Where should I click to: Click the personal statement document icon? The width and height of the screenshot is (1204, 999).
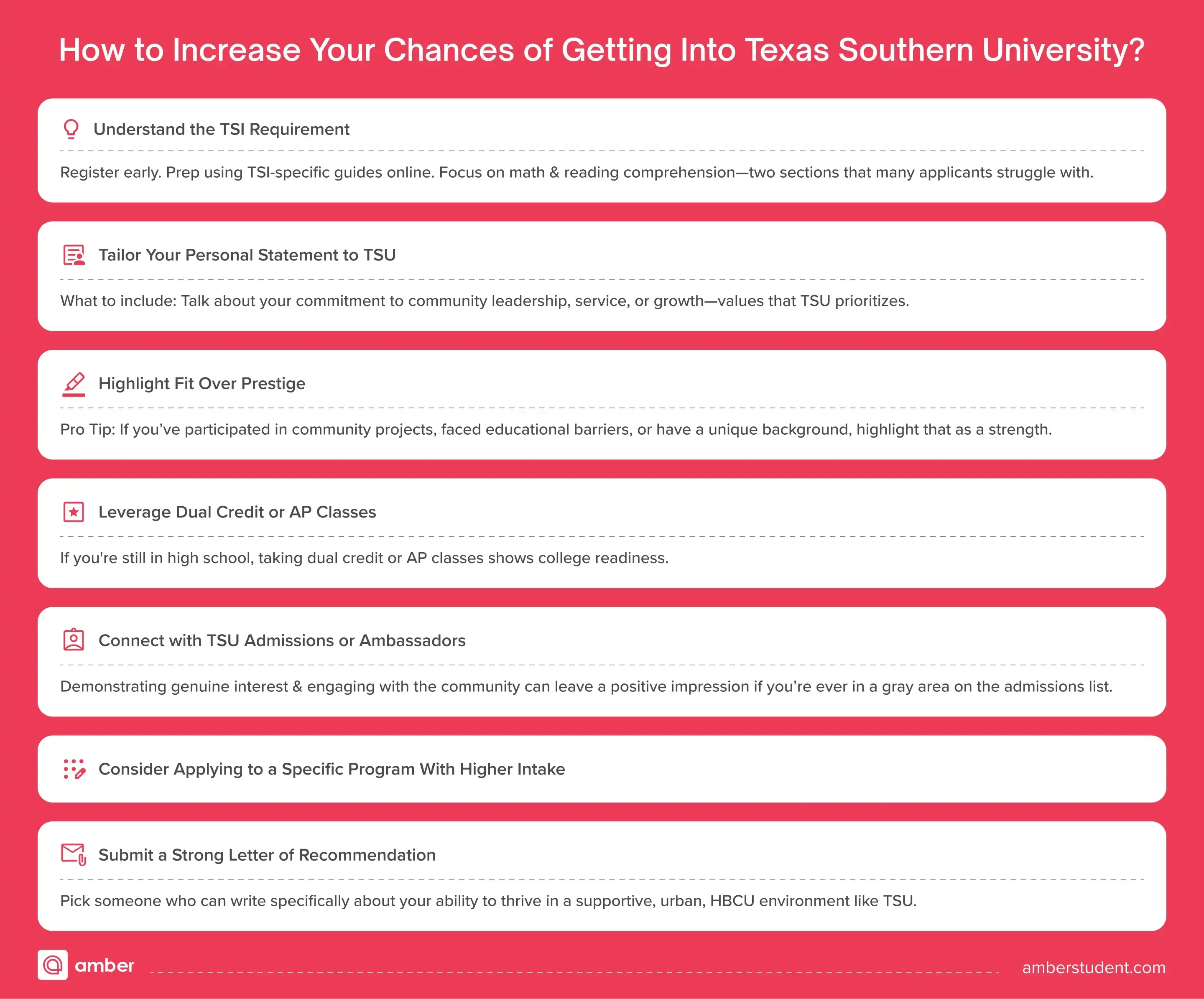[74, 255]
